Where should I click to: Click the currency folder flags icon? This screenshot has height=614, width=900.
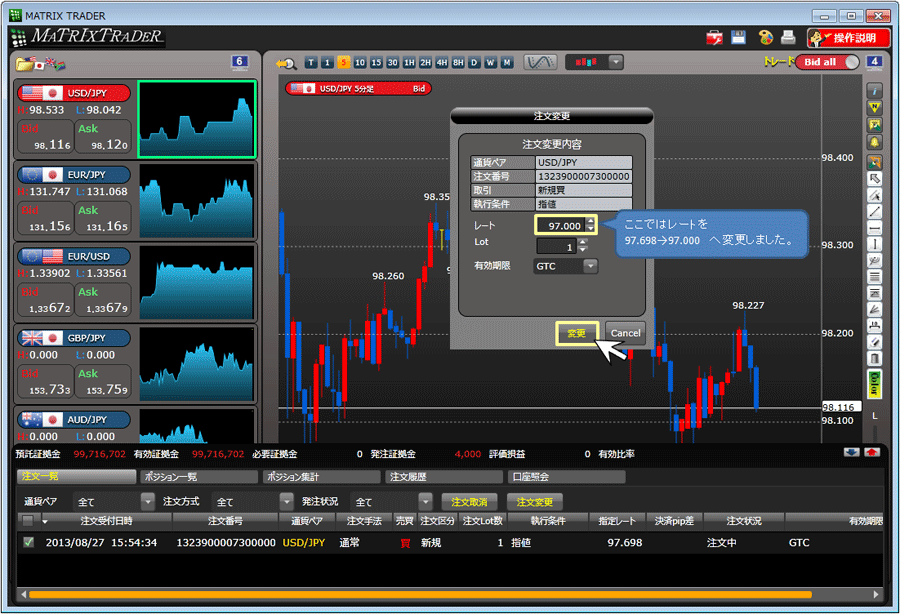(40, 64)
